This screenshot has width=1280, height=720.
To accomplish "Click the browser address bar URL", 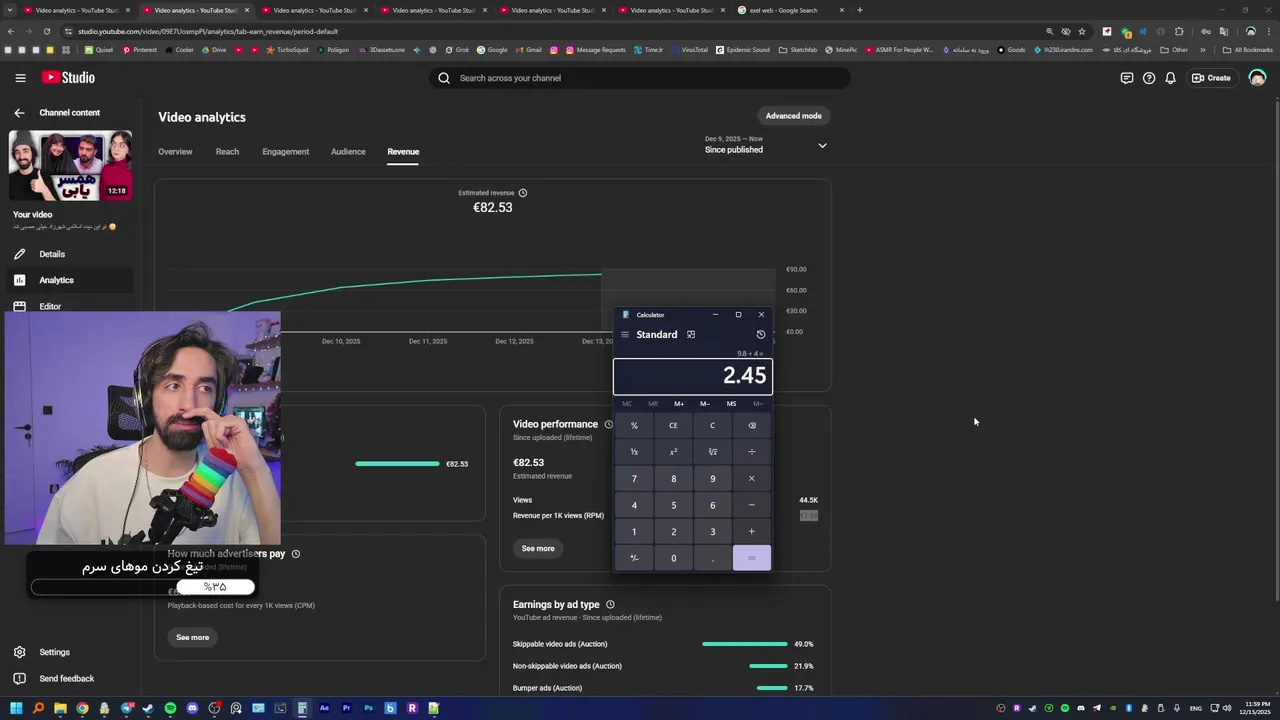I will click(208, 31).
